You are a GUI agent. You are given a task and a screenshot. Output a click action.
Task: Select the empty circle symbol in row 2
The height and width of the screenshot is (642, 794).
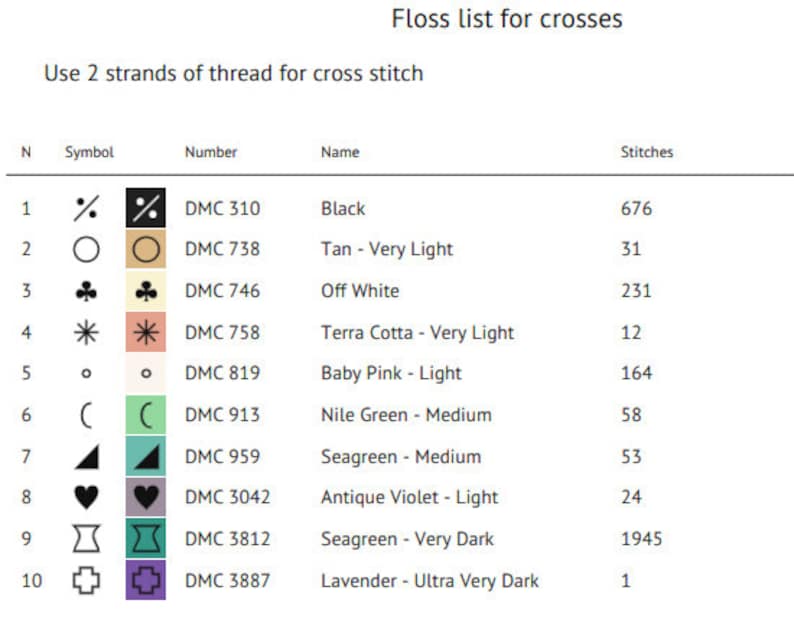pos(86,250)
